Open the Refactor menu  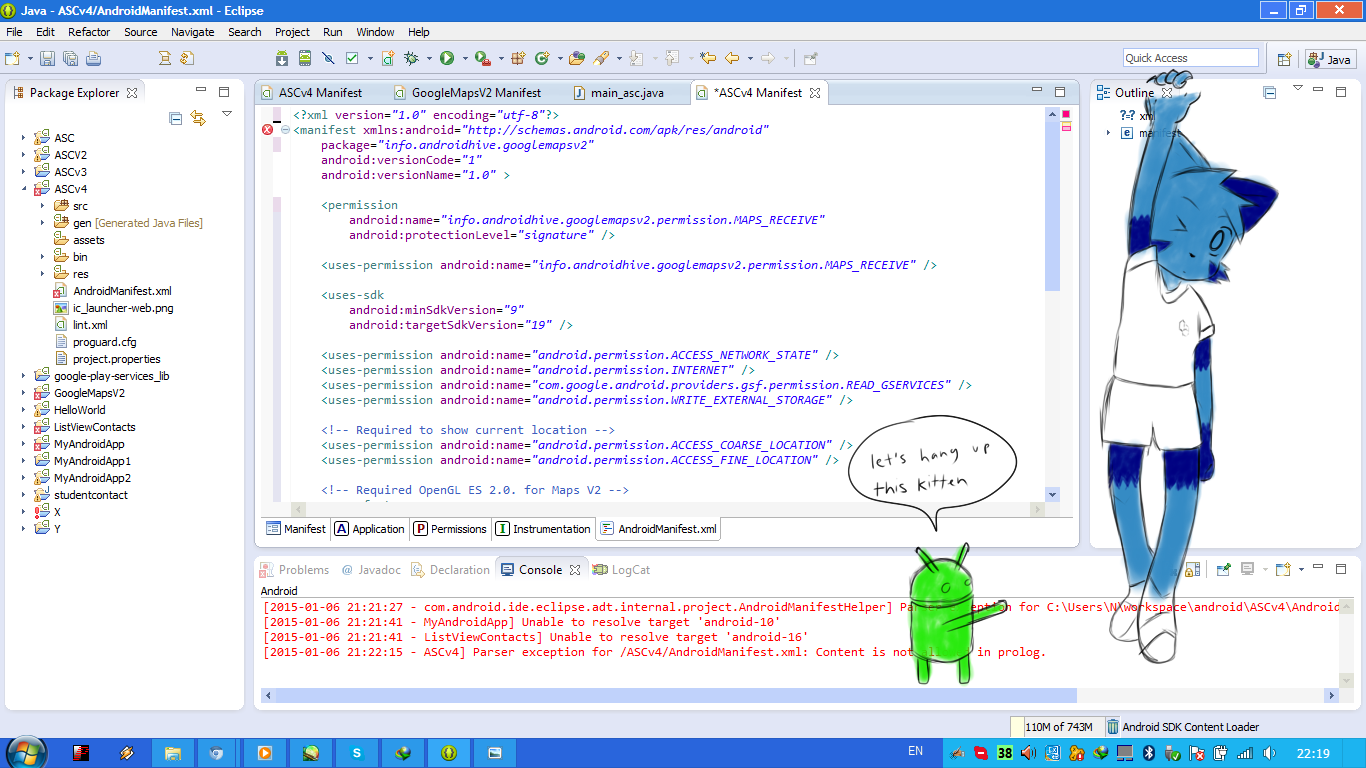pyautogui.click(x=89, y=32)
